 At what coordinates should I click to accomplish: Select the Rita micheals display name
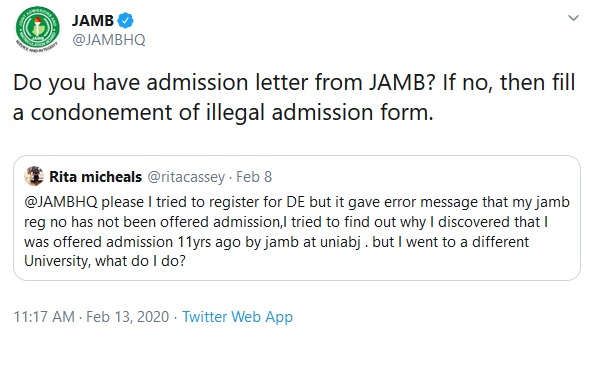pos(96,177)
